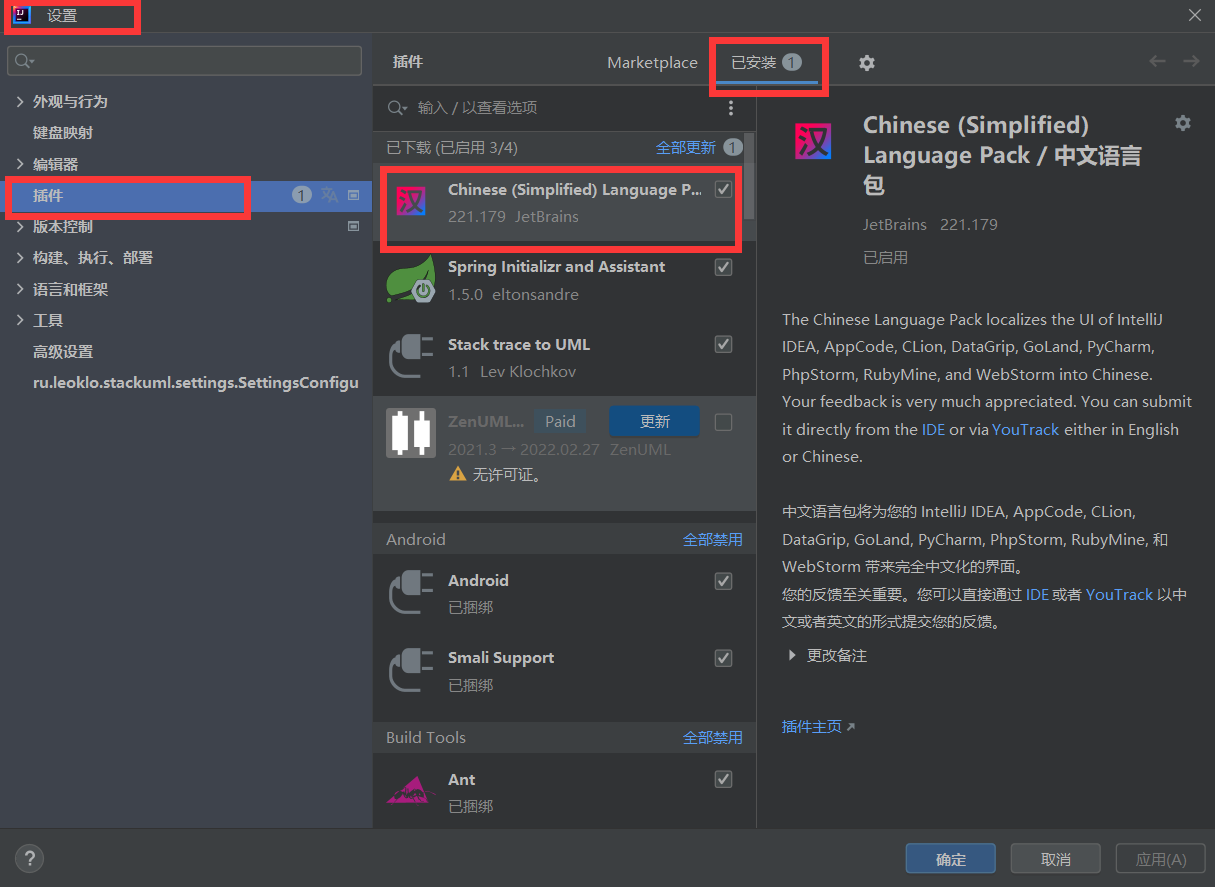
Task: Click the first YouTrack link in English description
Action: (x=1025, y=429)
